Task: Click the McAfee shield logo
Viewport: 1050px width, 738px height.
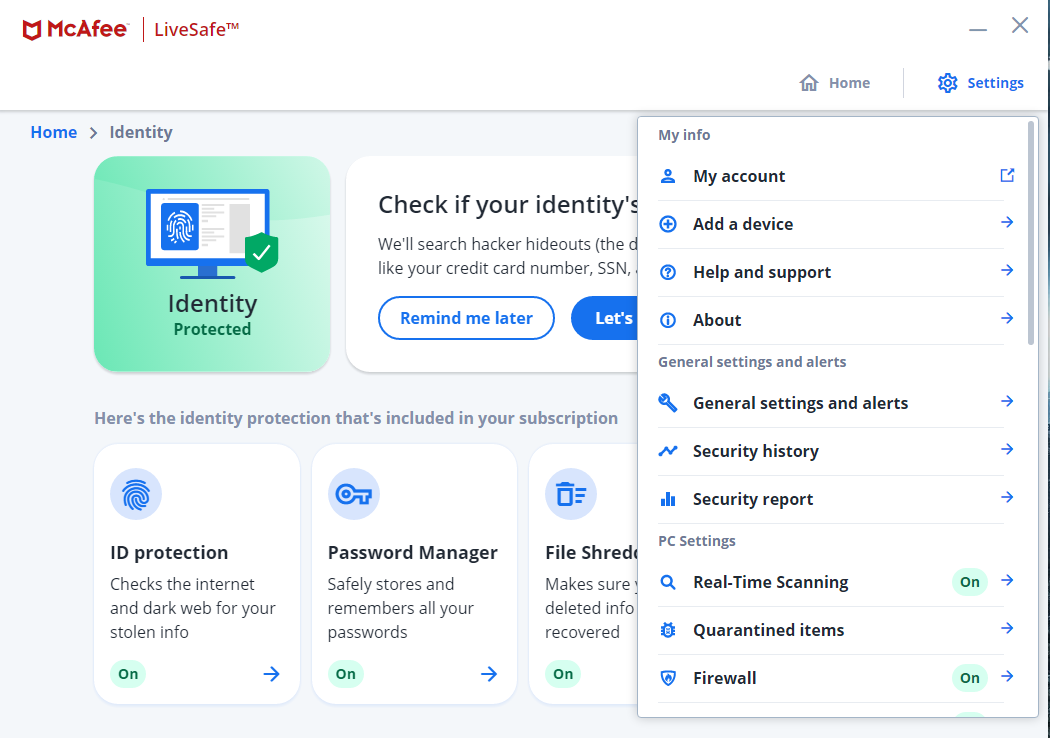Action: pyautogui.click(x=31, y=30)
